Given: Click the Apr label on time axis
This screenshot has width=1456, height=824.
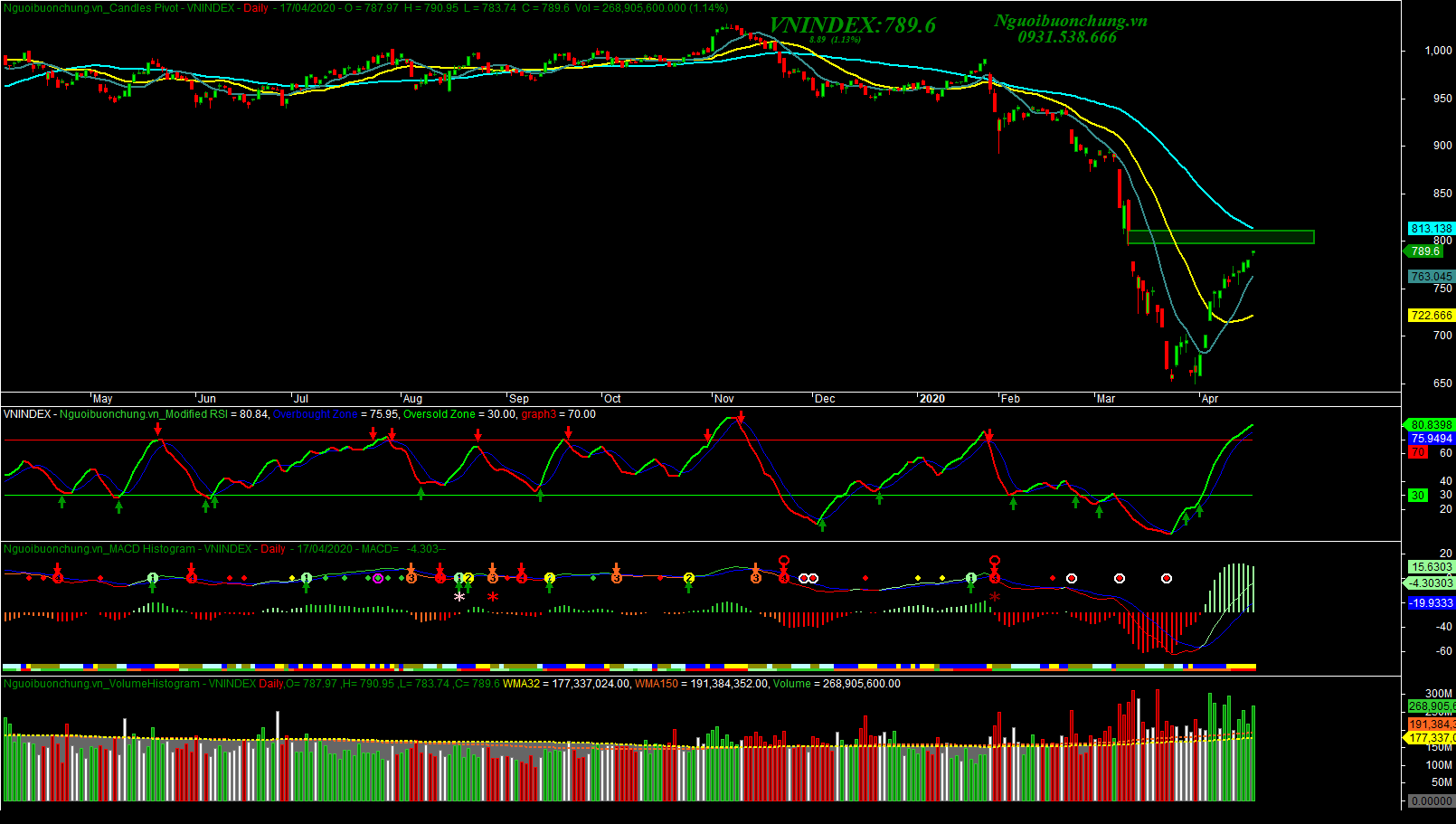Looking at the screenshot, I should [x=1210, y=399].
